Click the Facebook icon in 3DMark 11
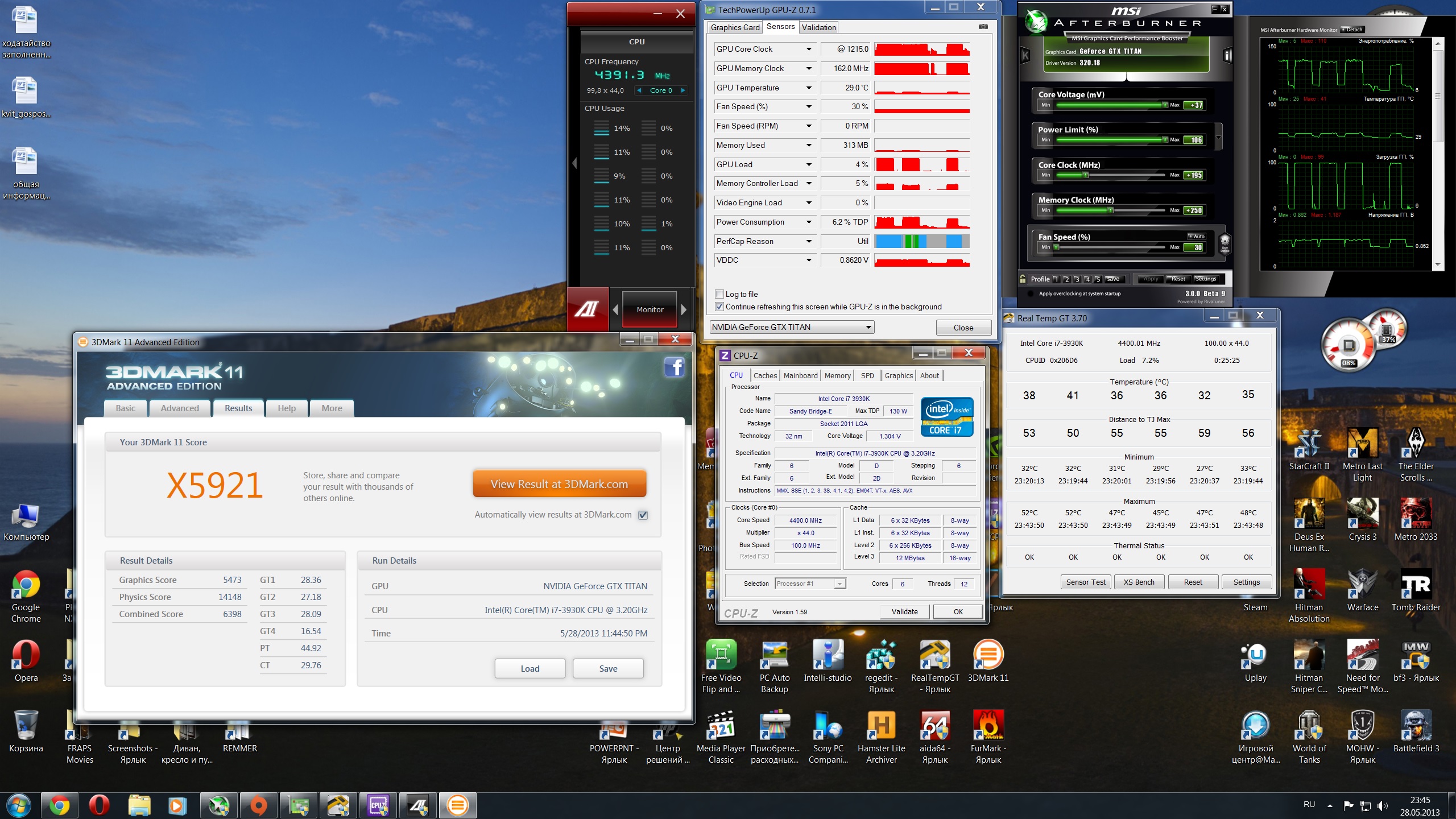The width and height of the screenshot is (1456, 819). tap(674, 367)
